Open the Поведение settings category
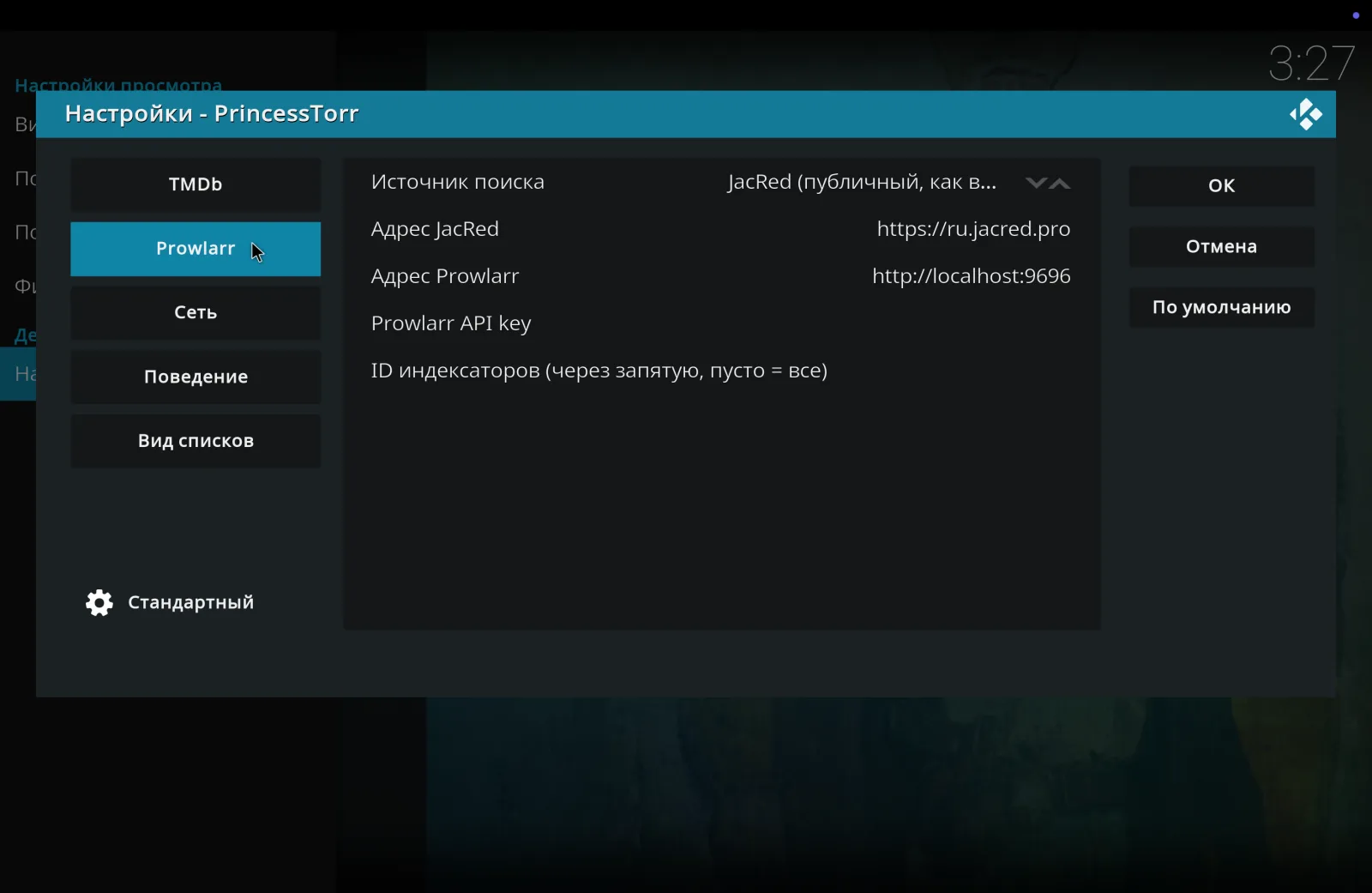The width and height of the screenshot is (1372, 893). click(196, 377)
